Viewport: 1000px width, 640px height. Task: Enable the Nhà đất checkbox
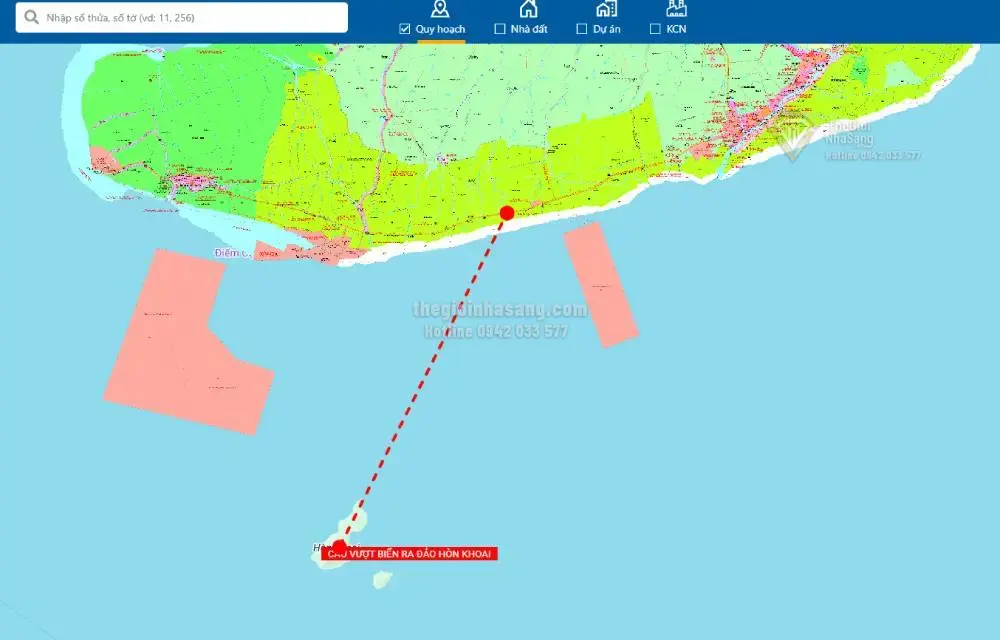pos(500,29)
